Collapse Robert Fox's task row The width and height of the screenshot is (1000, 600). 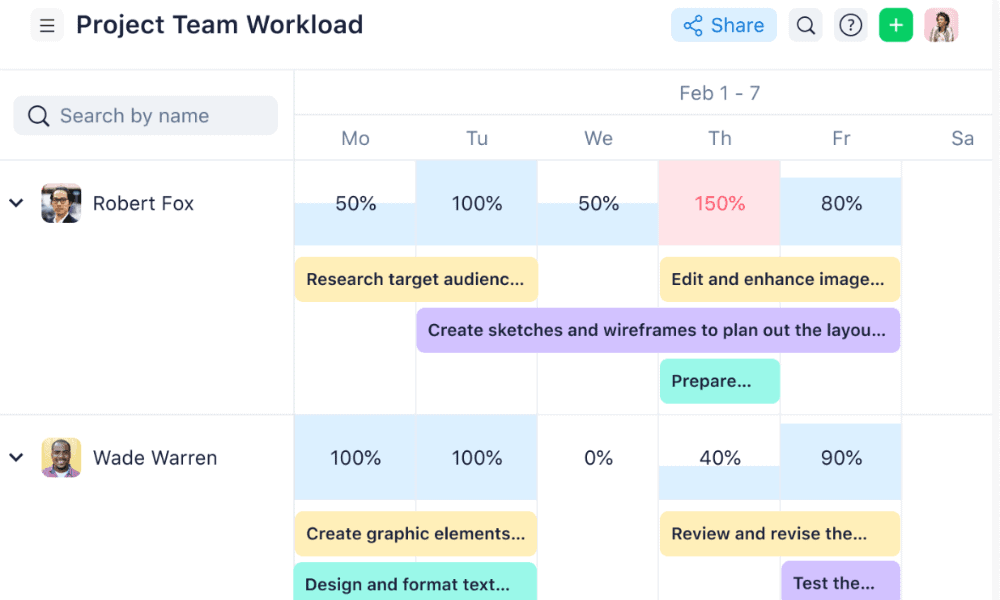[x=16, y=203]
